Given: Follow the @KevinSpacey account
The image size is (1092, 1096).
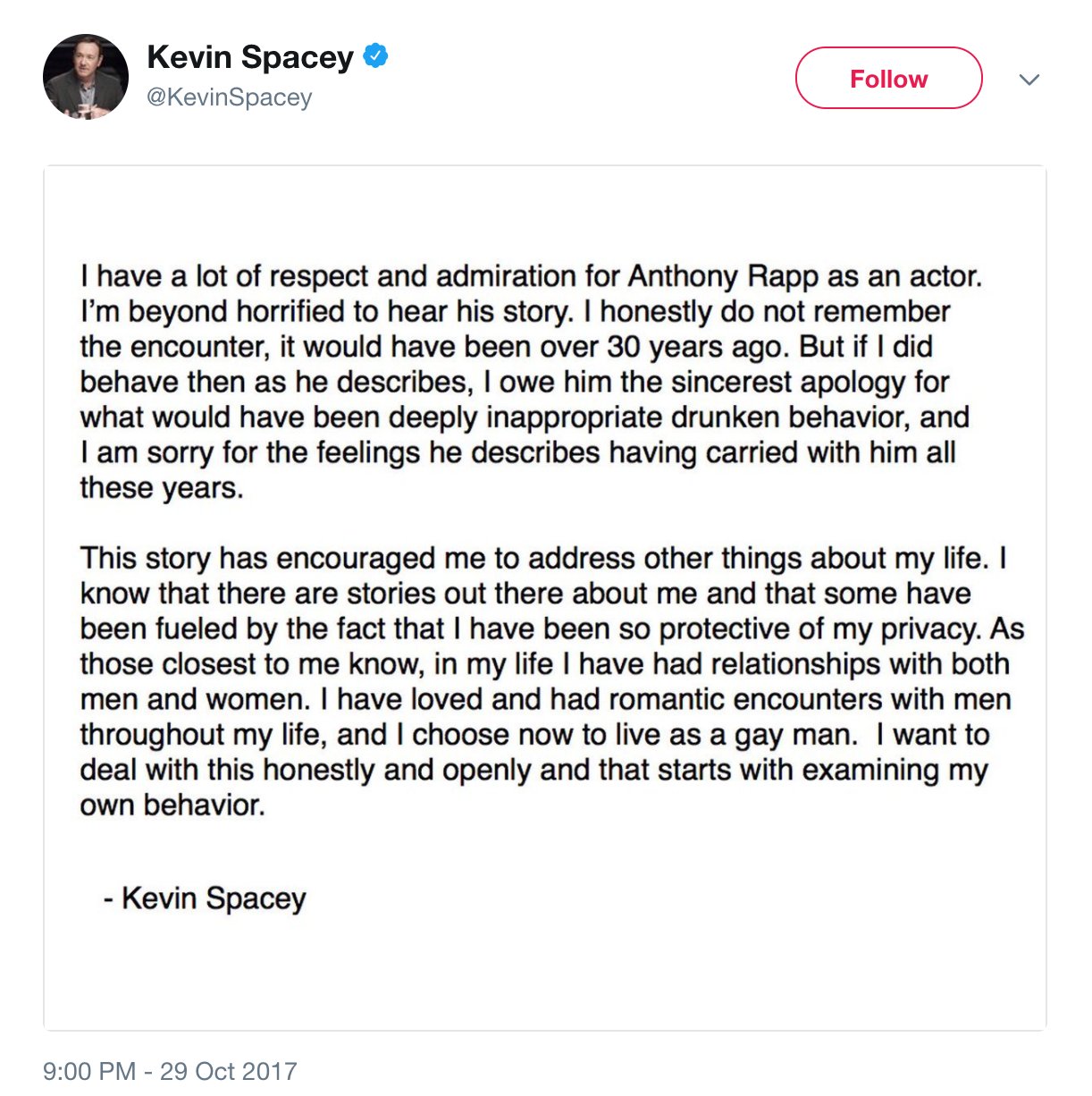Looking at the screenshot, I should click(889, 78).
